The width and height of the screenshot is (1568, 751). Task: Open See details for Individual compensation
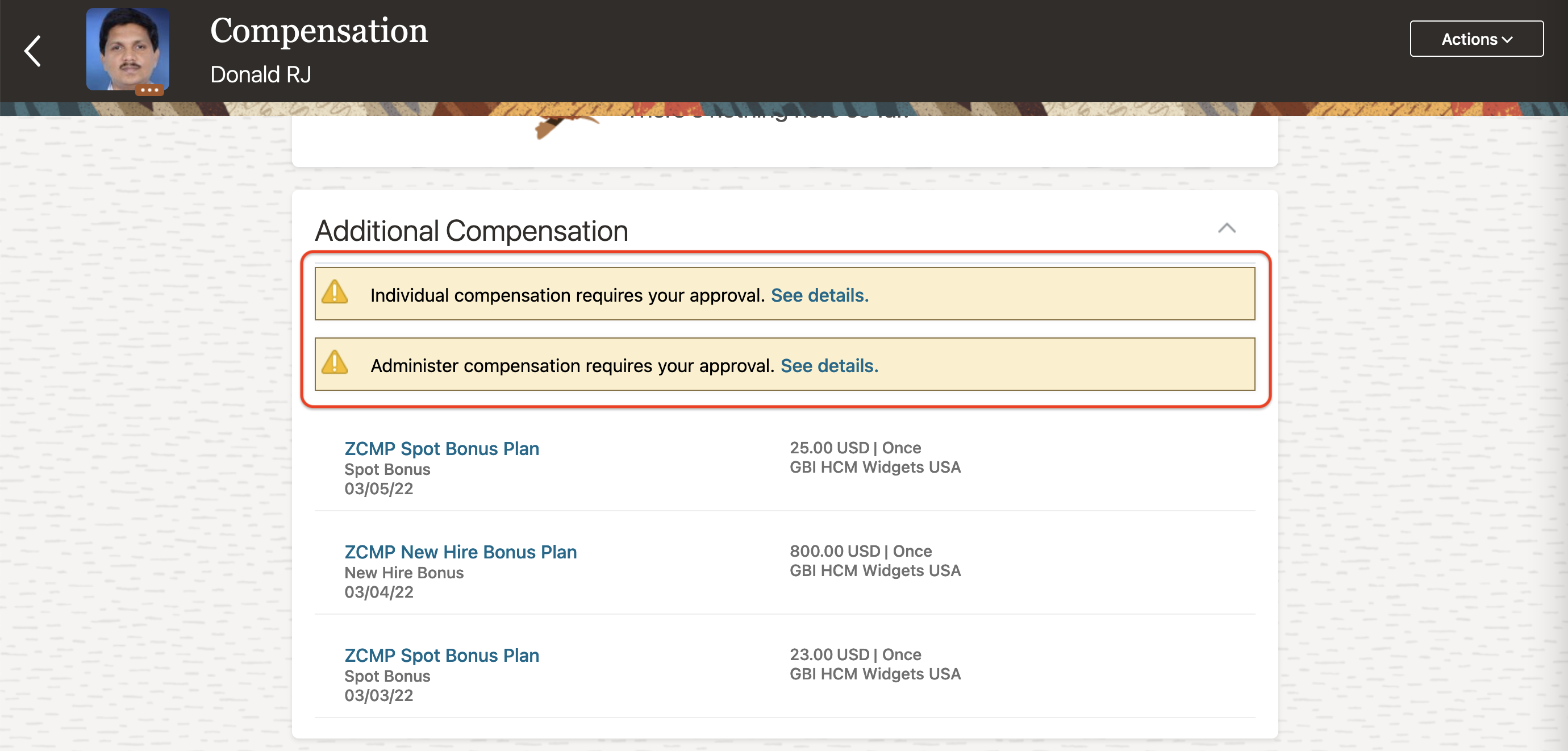(819, 295)
